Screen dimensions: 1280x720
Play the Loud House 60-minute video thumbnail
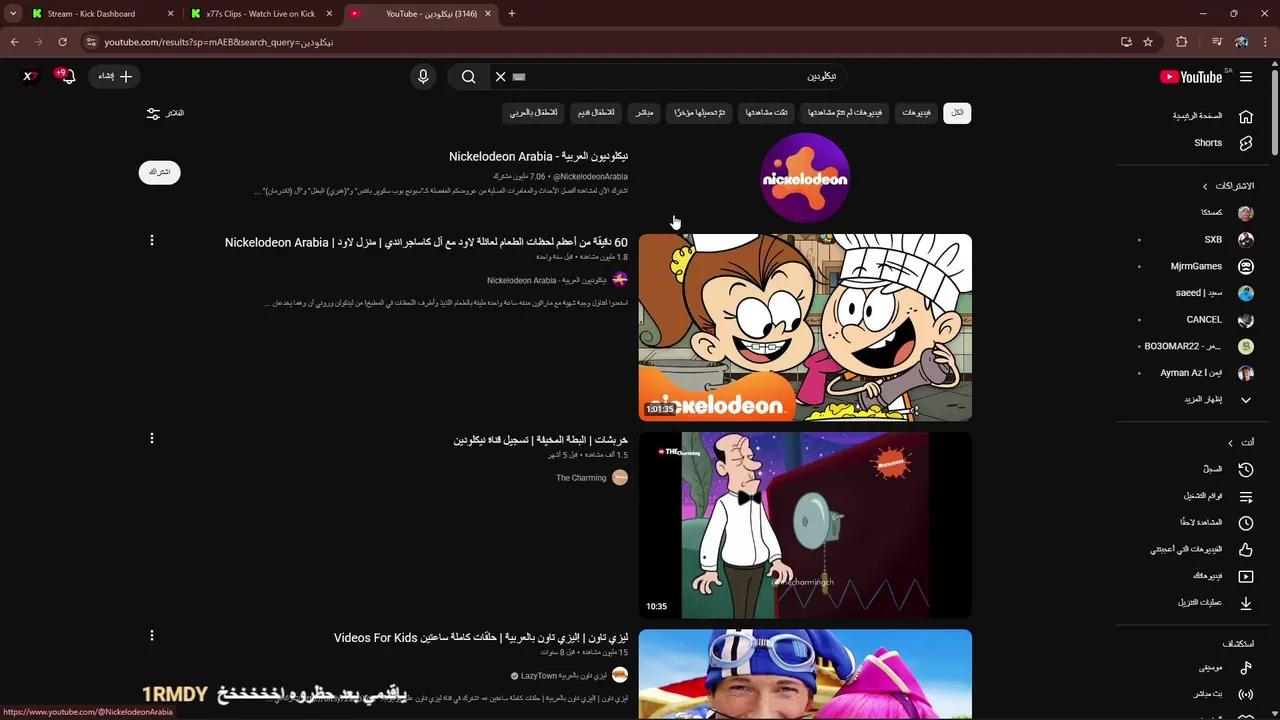coord(805,327)
